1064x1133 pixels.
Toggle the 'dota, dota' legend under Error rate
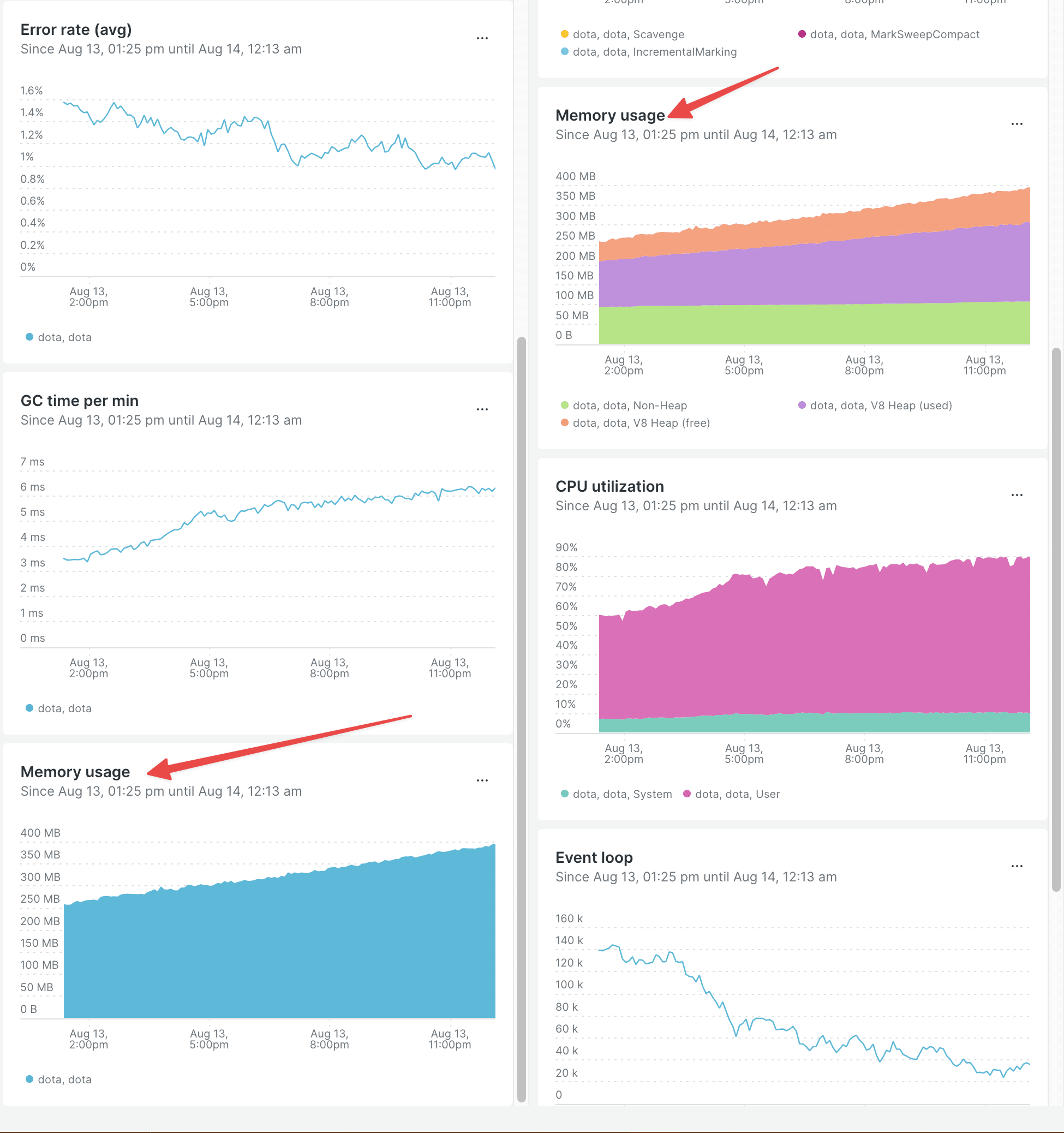pyautogui.click(x=59, y=337)
